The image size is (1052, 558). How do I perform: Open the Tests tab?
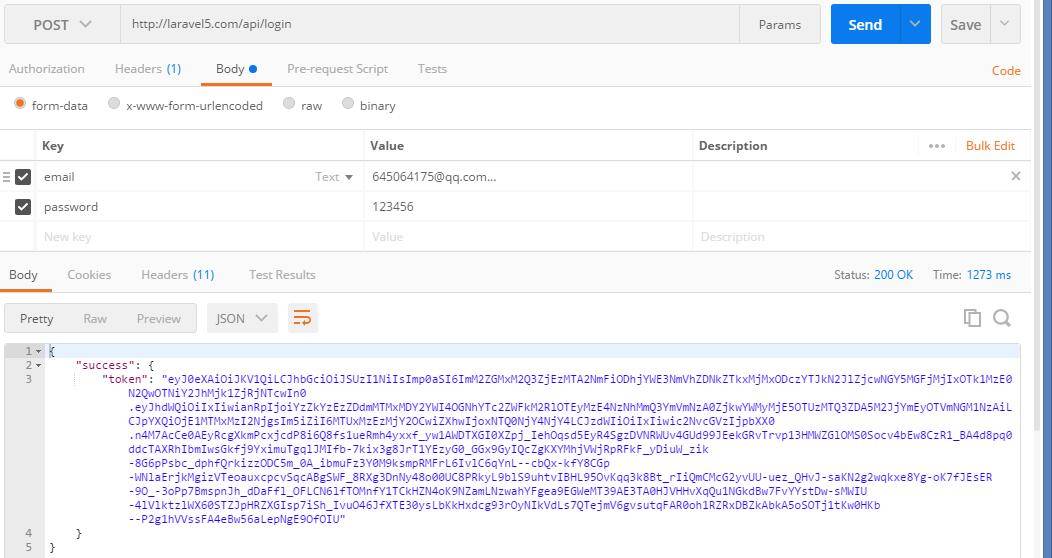coord(432,68)
